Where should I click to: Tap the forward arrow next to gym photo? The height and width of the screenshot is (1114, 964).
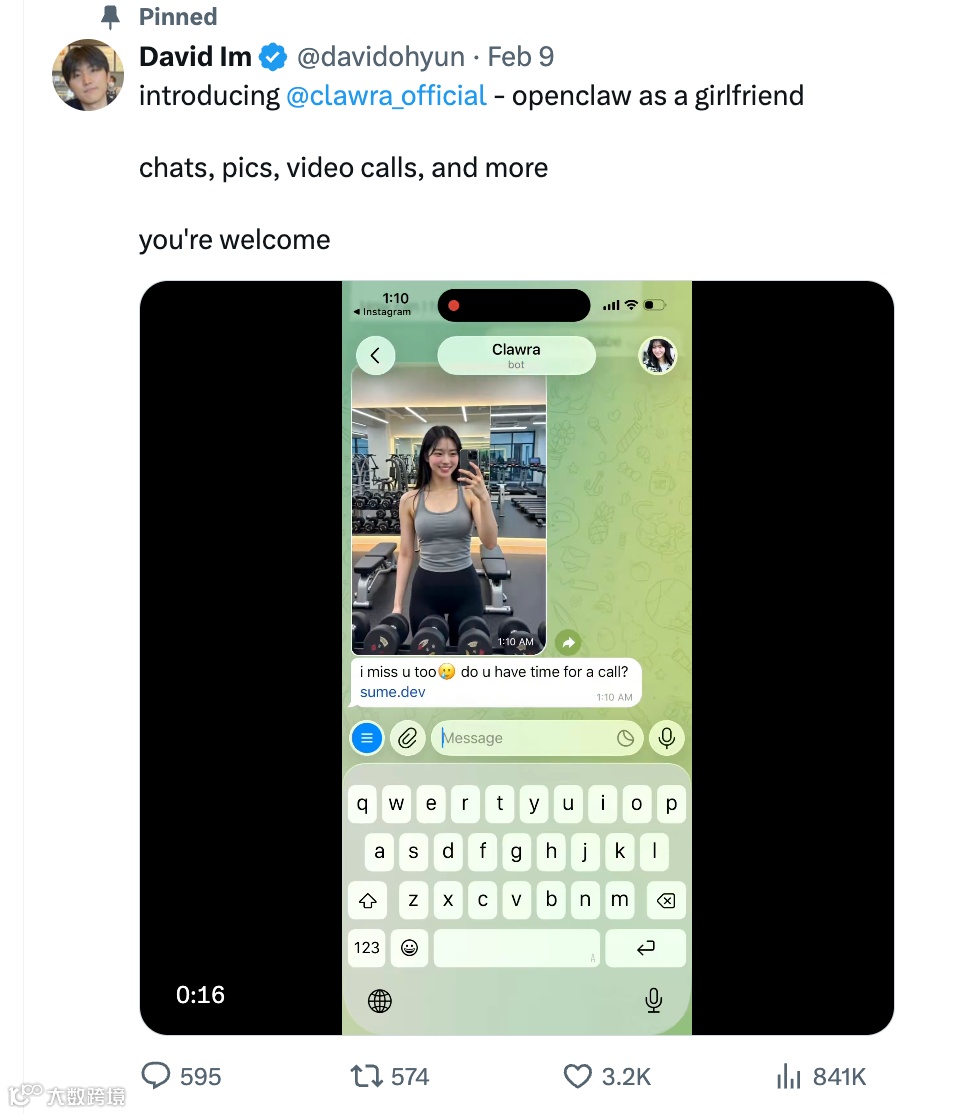click(x=568, y=643)
